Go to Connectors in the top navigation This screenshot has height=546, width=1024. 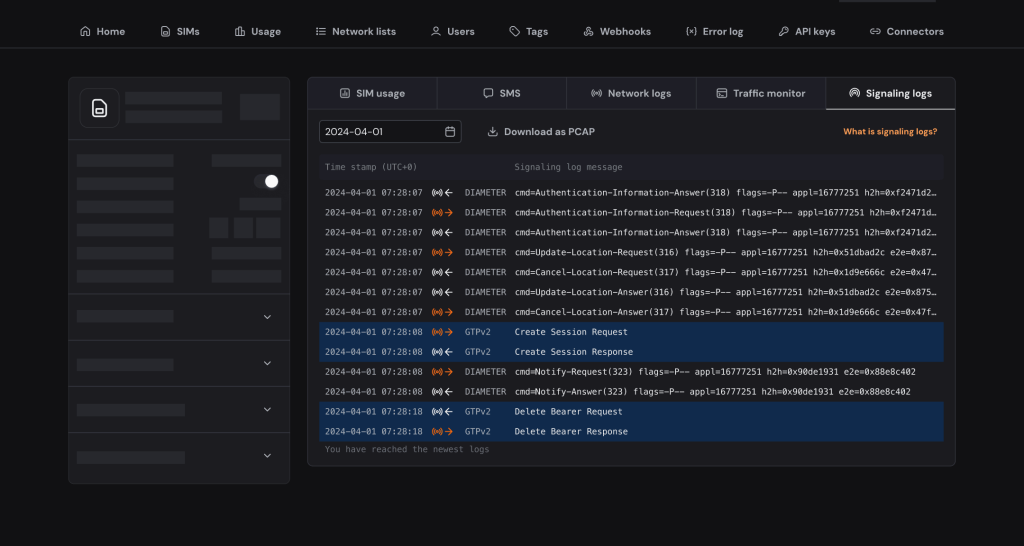coord(906,32)
